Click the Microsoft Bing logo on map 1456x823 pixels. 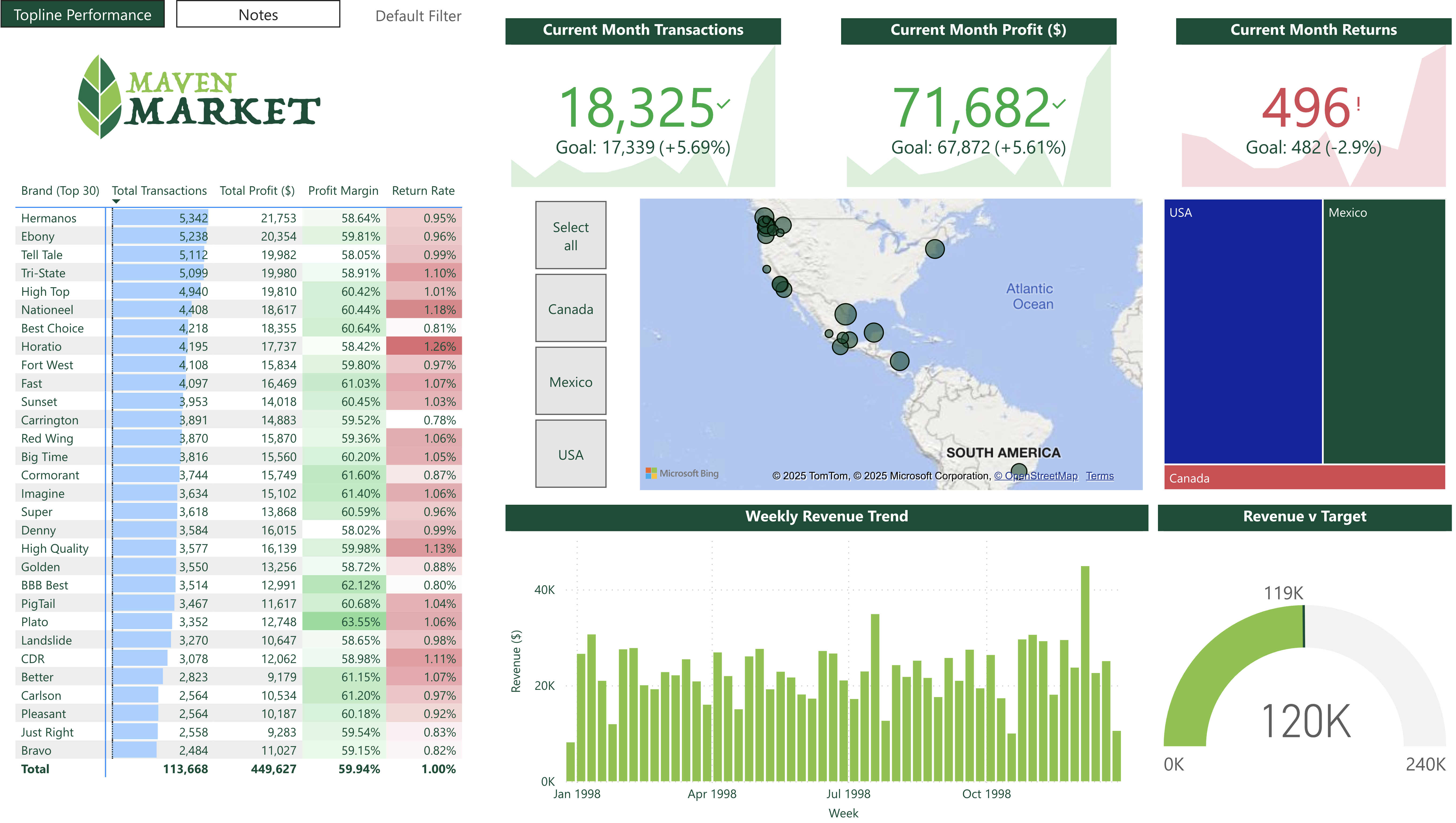(x=681, y=473)
